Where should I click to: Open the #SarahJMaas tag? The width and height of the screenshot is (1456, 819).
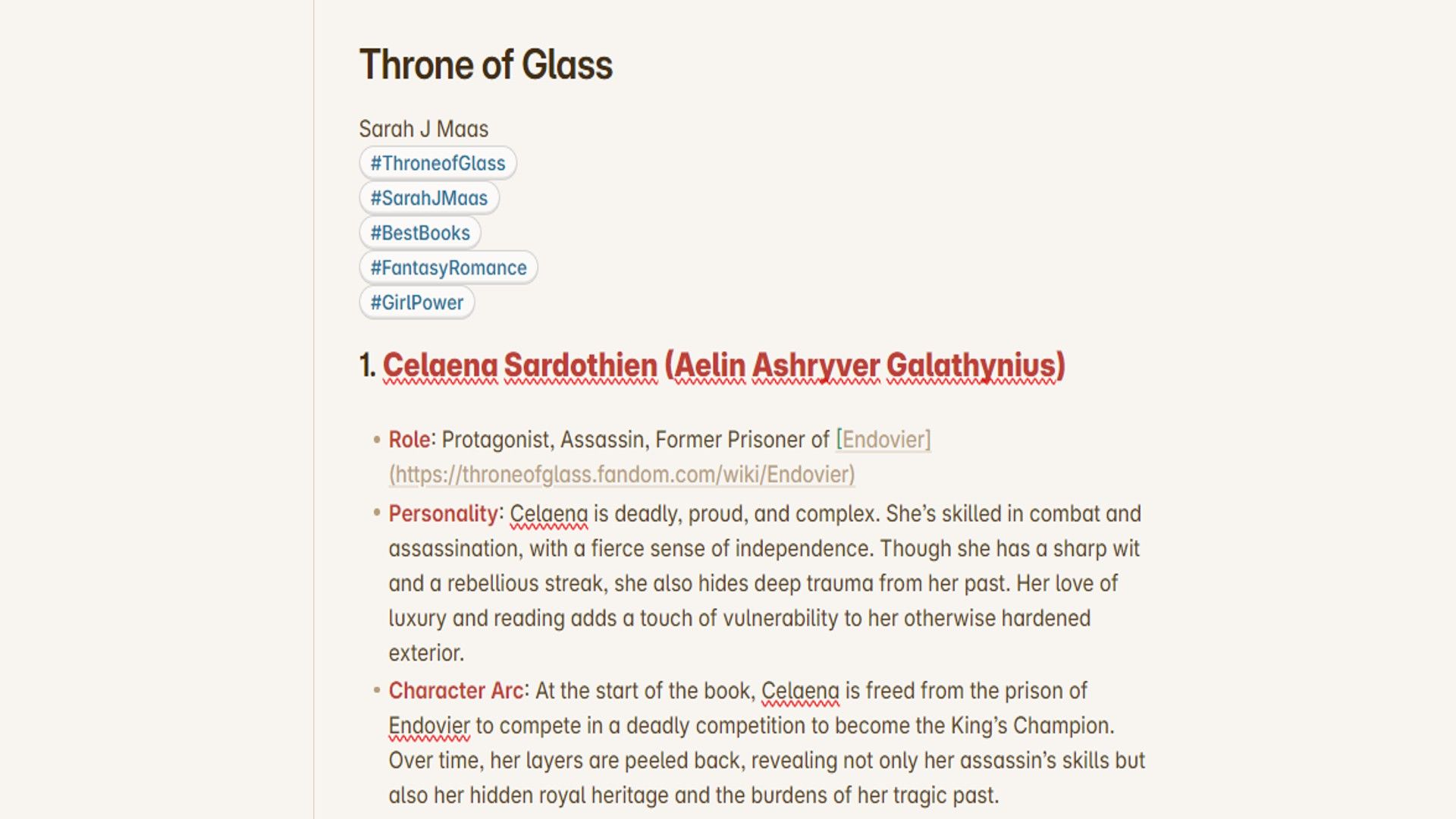(x=428, y=198)
